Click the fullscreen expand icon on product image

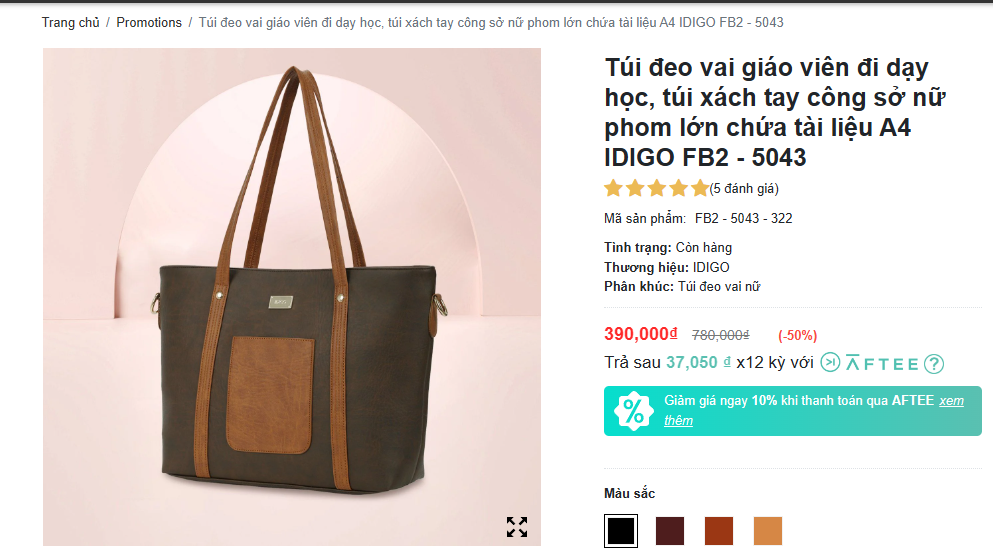(x=517, y=527)
